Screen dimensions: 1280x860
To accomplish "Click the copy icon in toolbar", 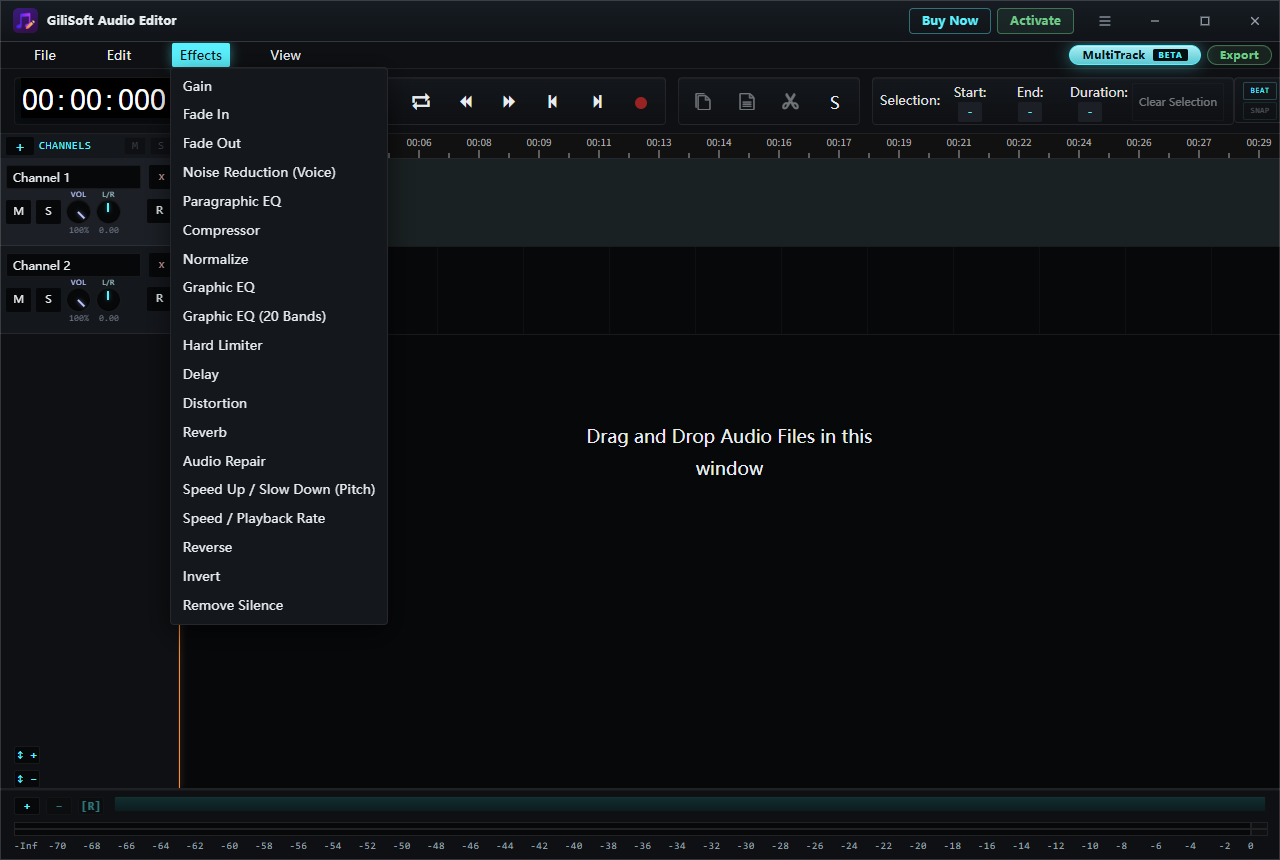I will (703, 101).
